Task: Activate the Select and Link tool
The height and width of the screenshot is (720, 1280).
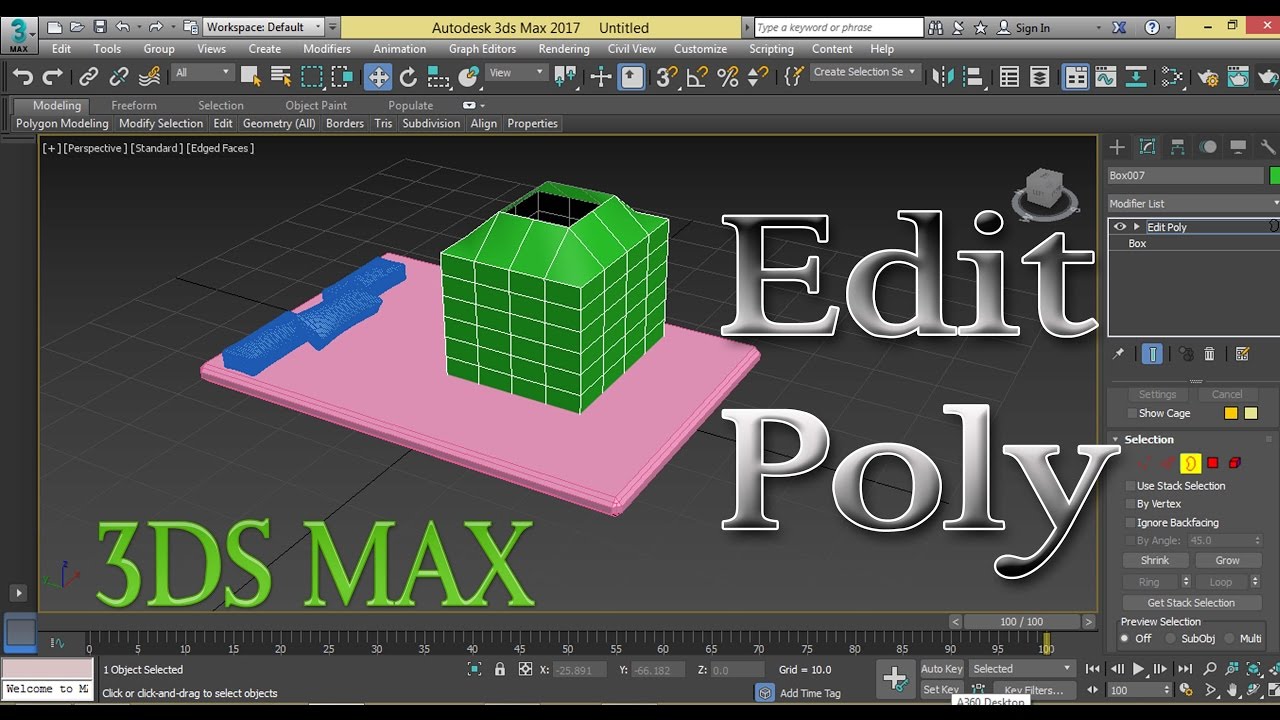Action: tap(89, 76)
